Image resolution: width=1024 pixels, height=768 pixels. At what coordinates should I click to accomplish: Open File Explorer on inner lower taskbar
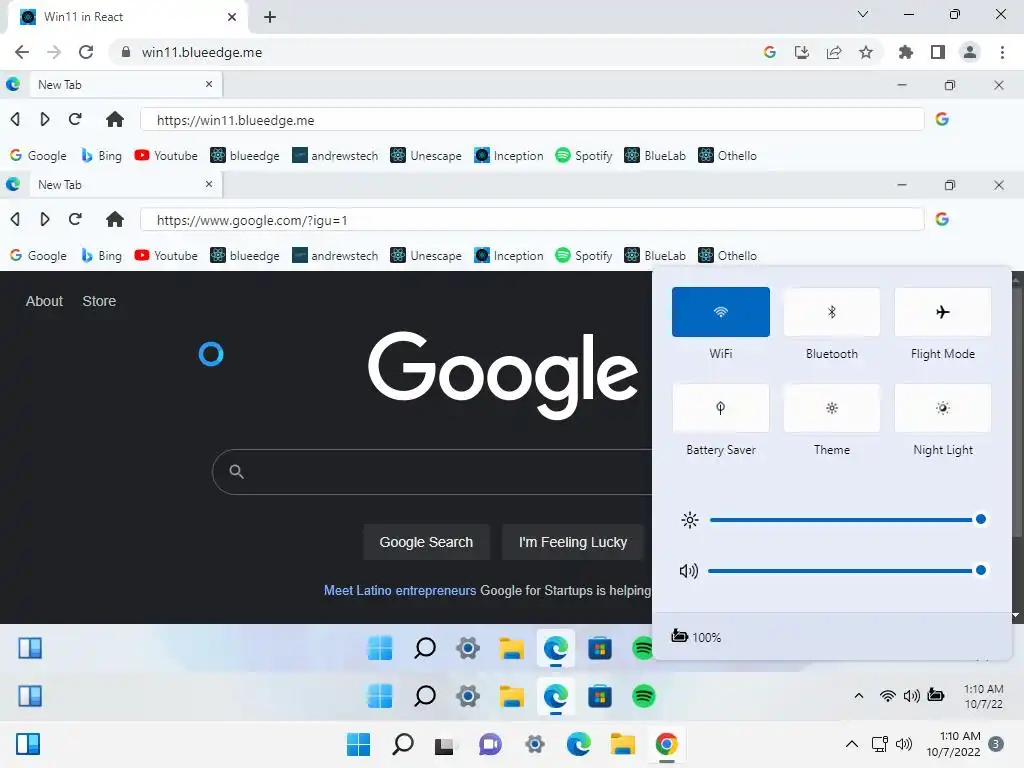coord(511,696)
